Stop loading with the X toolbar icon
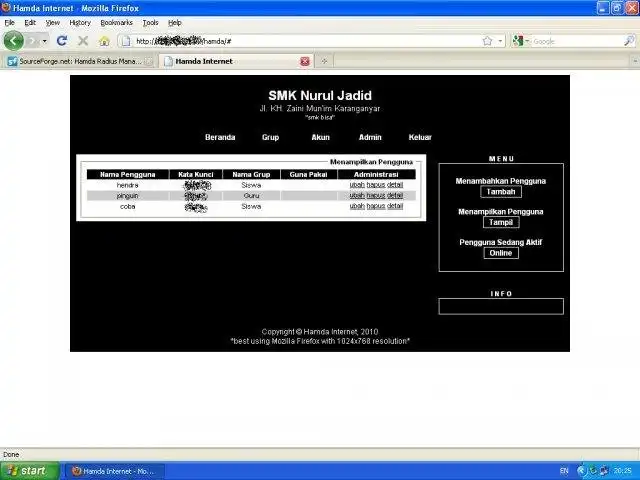 pyautogui.click(x=83, y=41)
